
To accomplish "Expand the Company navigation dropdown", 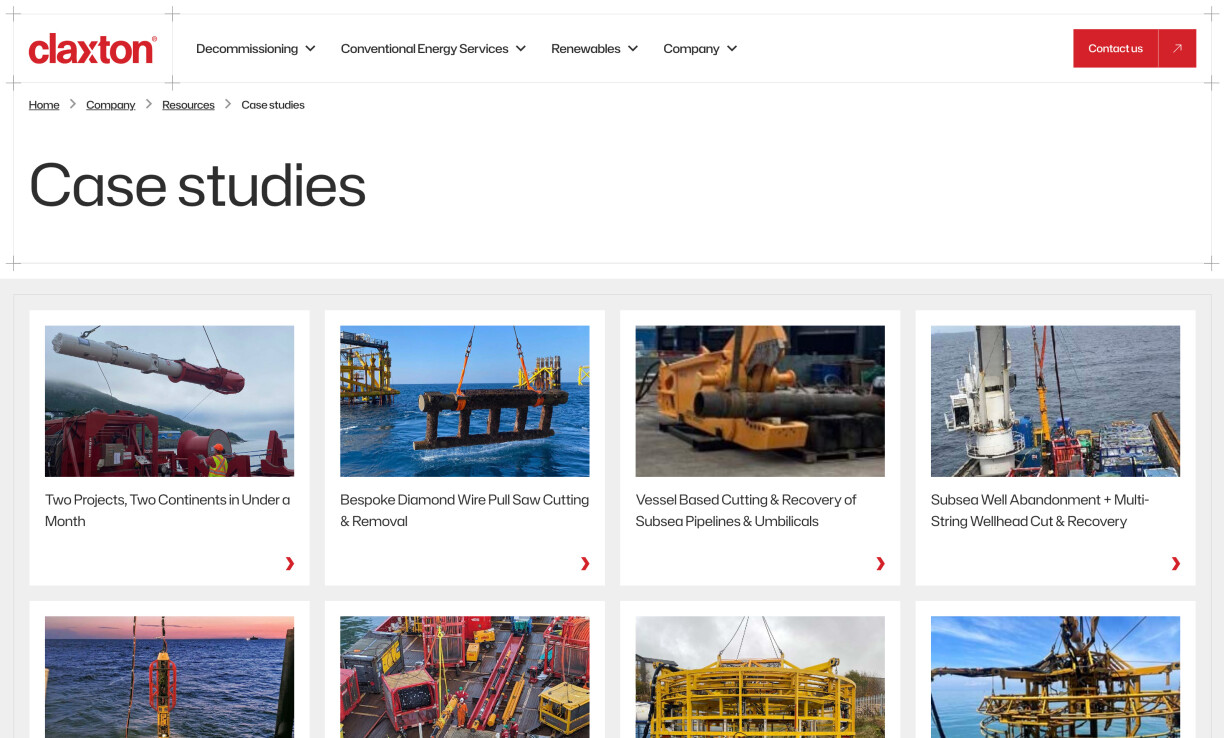I will coord(700,48).
